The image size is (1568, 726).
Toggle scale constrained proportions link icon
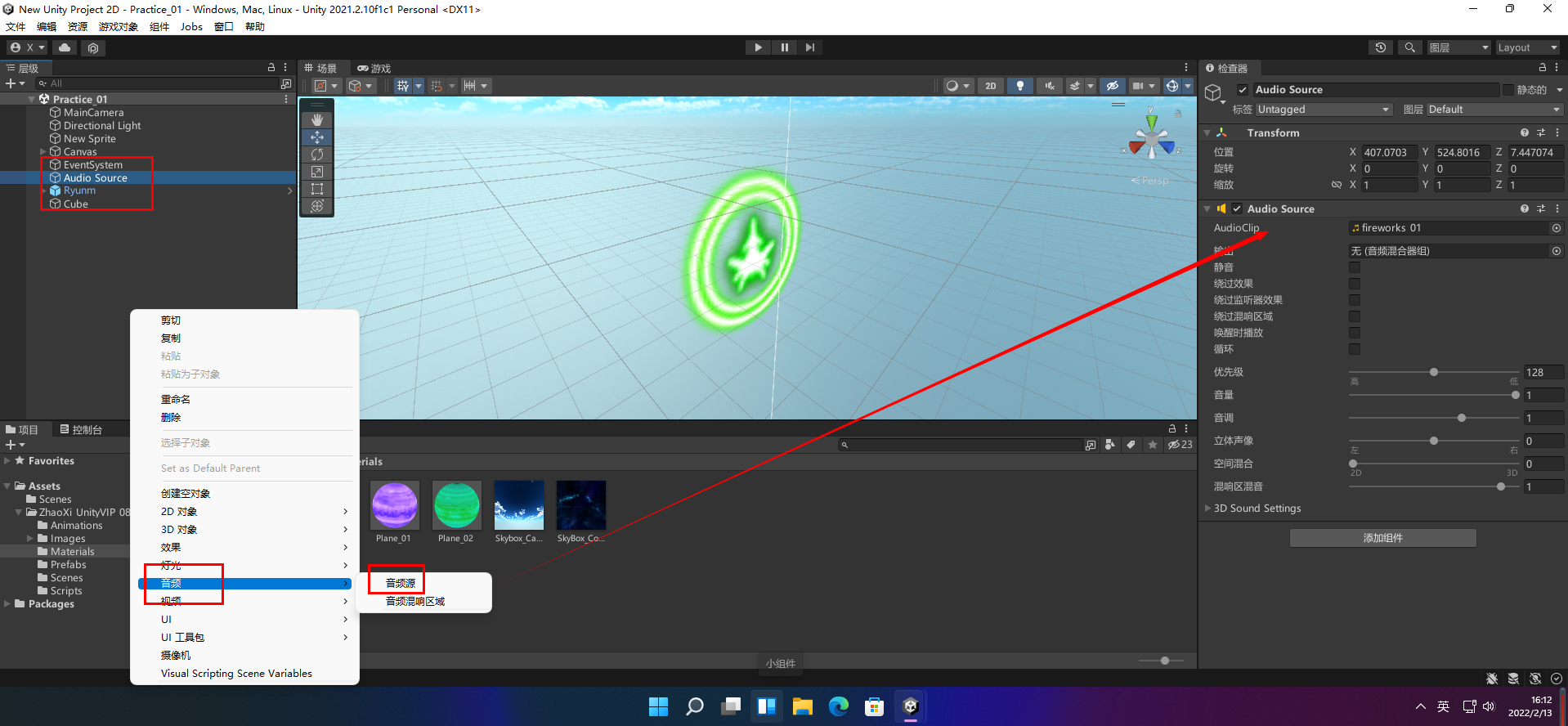(x=1337, y=185)
